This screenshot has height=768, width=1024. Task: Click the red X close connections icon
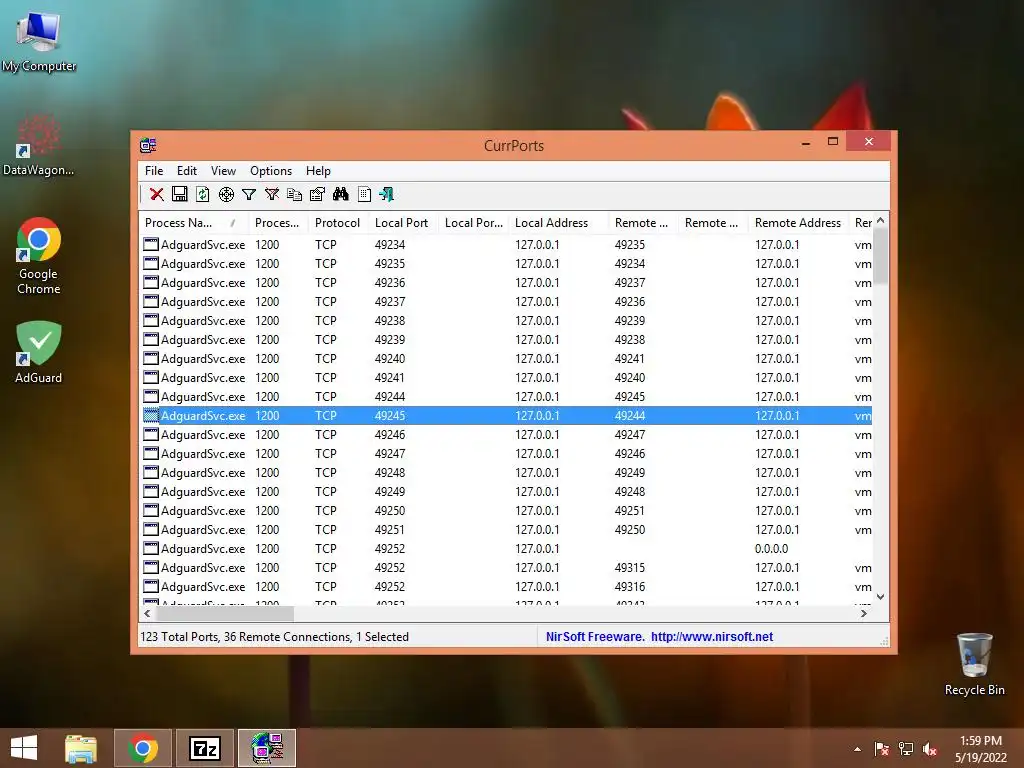click(x=157, y=194)
